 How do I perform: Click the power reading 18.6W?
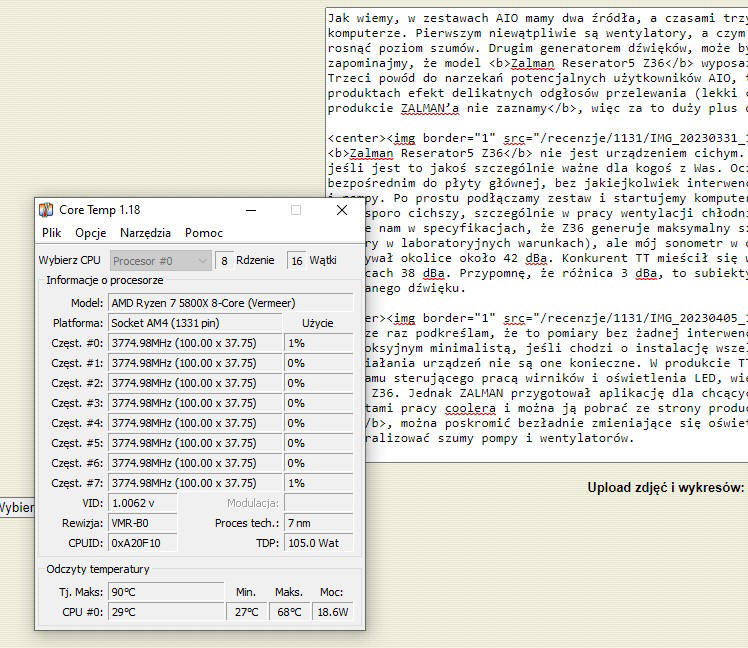point(333,612)
